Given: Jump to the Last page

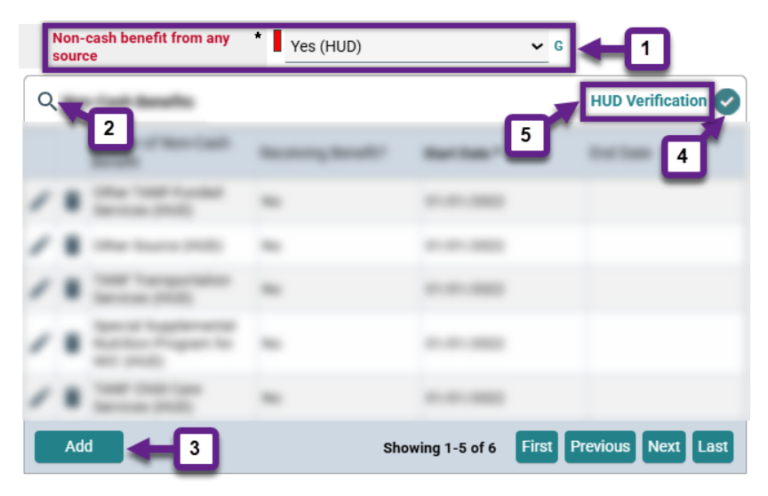Looking at the screenshot, I should (x=713, y=447).
